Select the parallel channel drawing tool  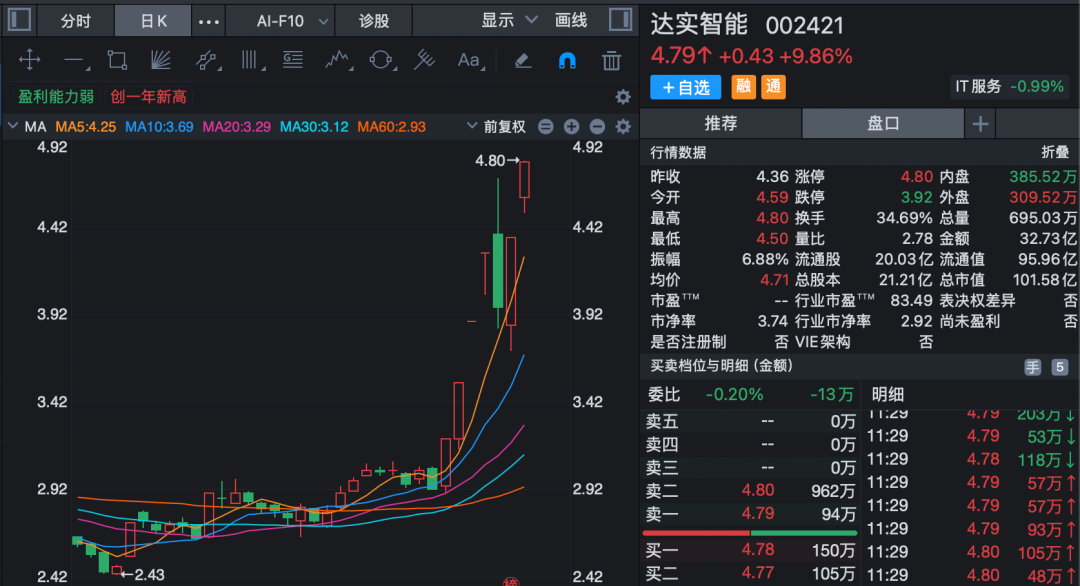[x=207, y=61]
